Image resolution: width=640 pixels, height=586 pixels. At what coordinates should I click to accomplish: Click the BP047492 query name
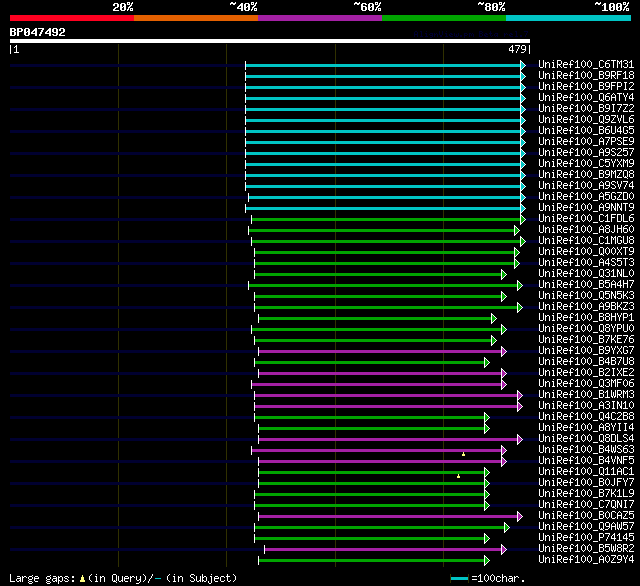[38, 32]
